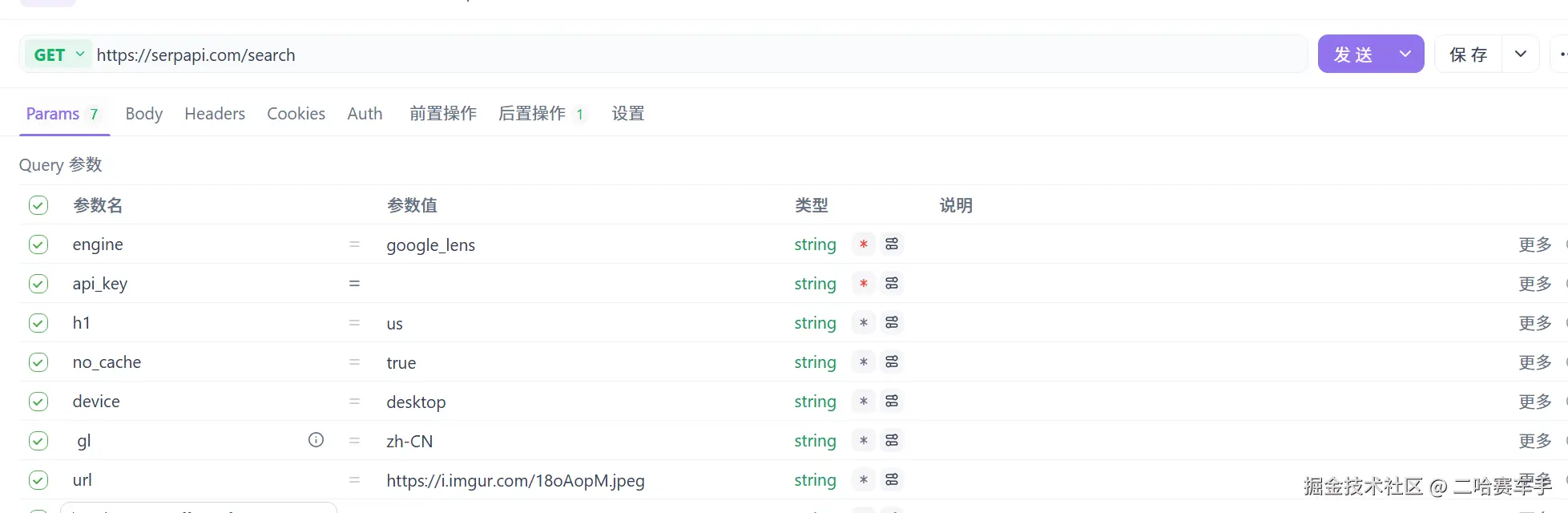Expand the save button dropdown arrow

[1520, 54]
